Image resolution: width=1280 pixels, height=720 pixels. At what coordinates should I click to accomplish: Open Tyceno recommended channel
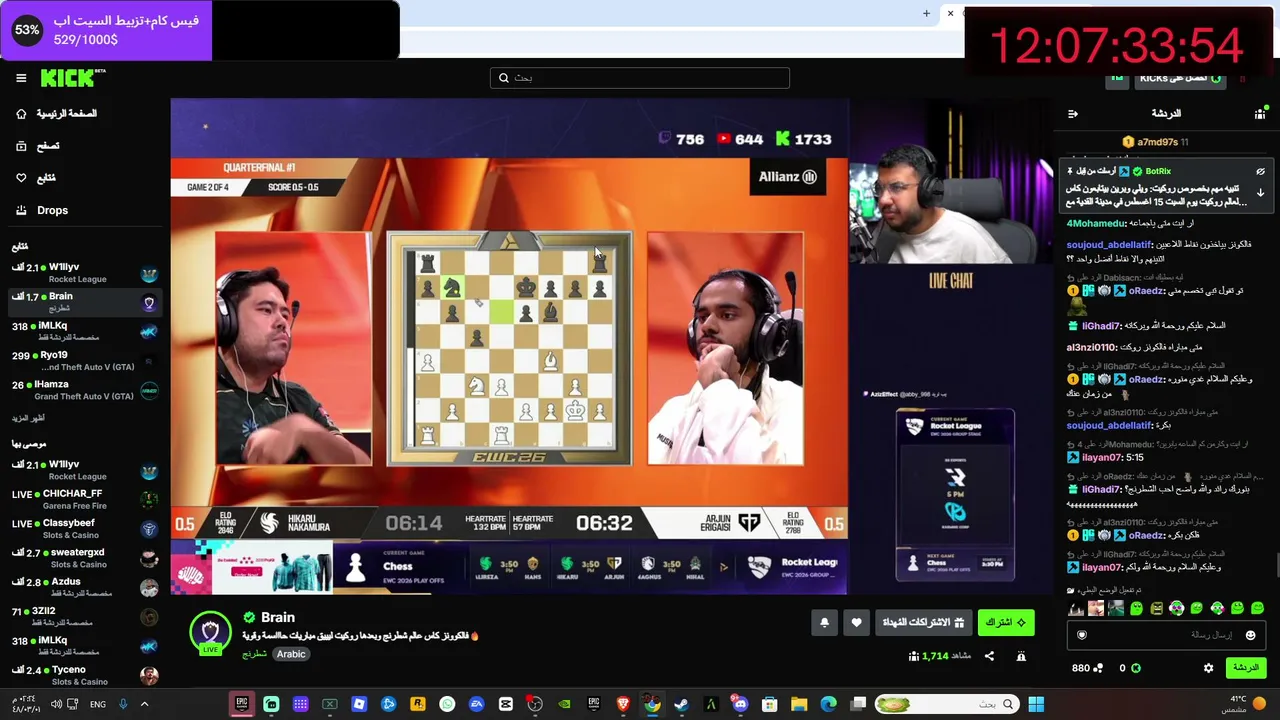click(x=85, y=675)
